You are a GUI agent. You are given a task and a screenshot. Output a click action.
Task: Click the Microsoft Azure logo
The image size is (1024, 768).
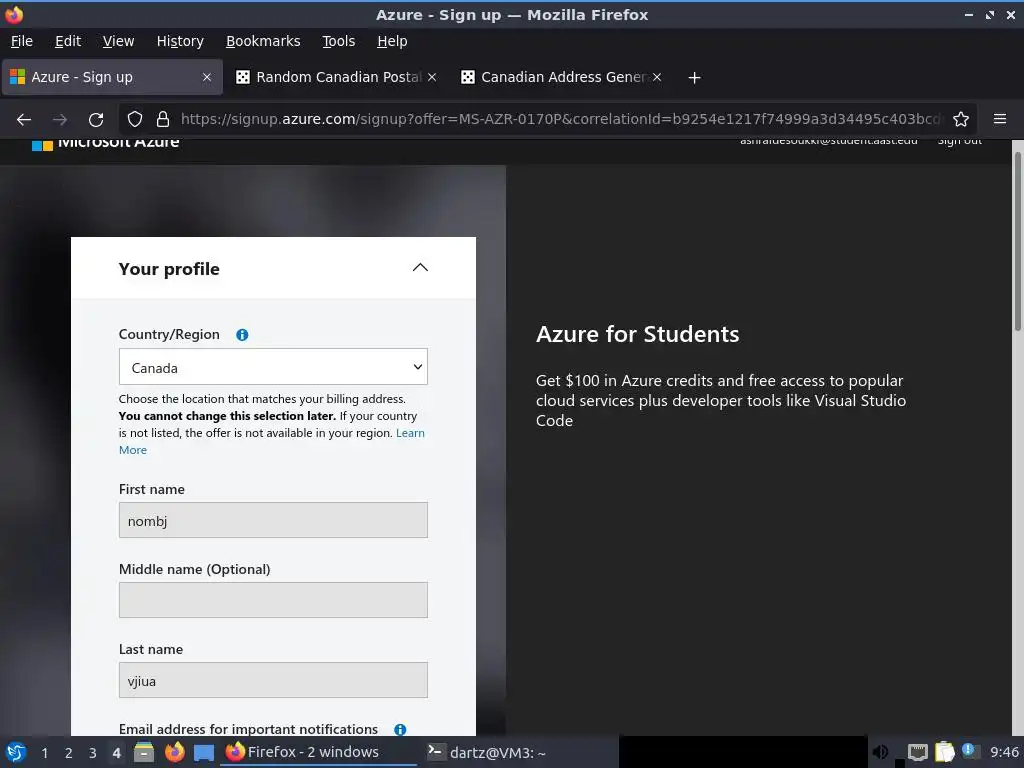(x=106, y=144)
